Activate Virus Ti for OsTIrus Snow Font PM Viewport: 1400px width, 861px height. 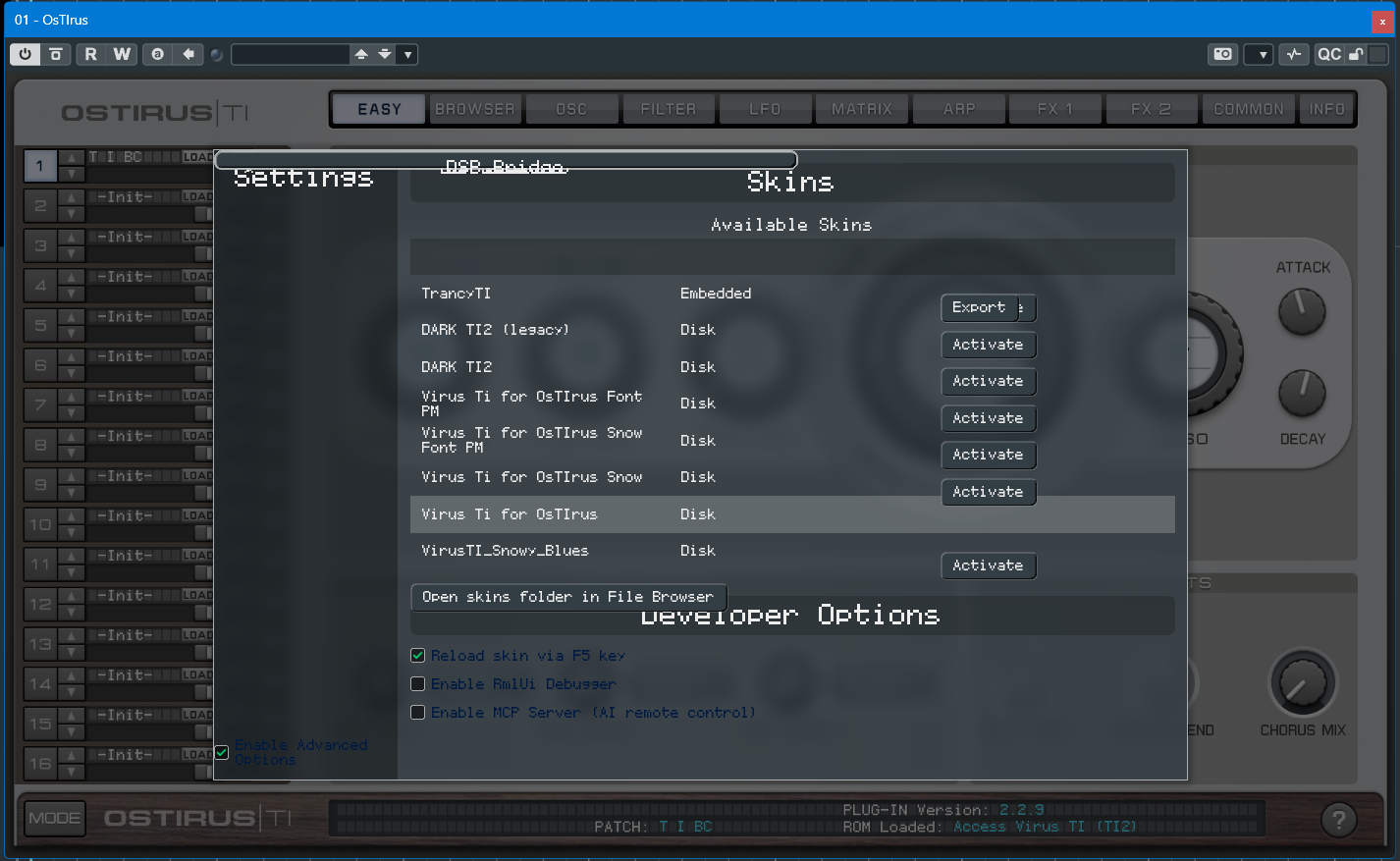coord(989,455)
